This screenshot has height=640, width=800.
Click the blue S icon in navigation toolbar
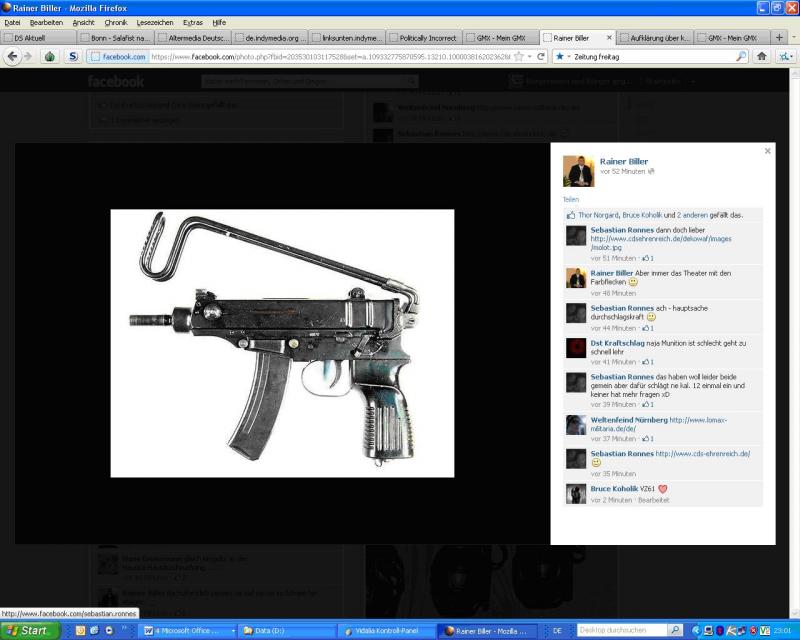73,57
